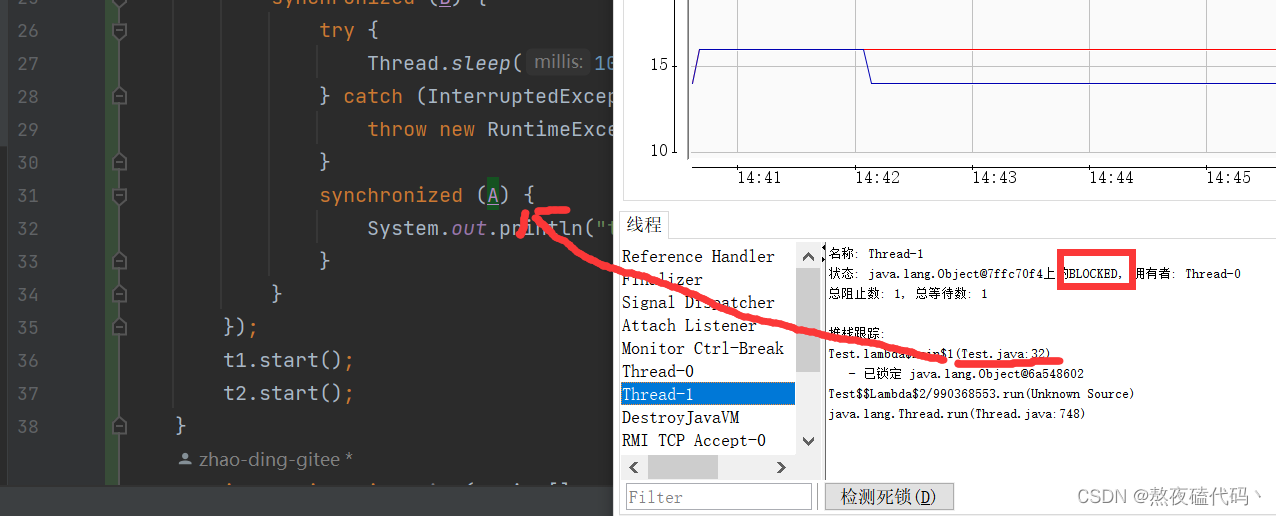This screenshot has width=1276, height=516.
Task: Click line number 27 in the gutter
Action: (28, 63)
